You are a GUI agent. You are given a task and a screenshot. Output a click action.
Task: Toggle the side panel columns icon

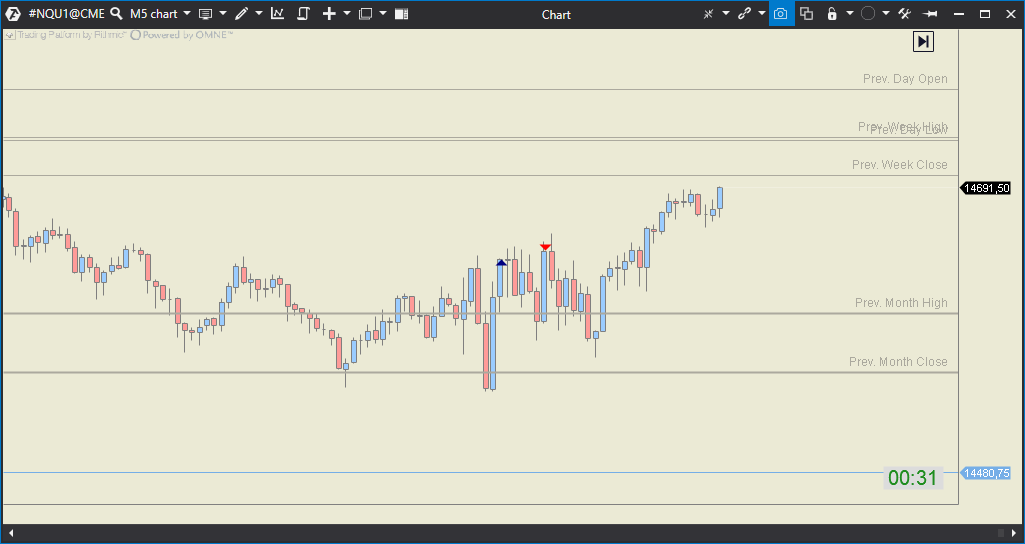(x=402, y=14)
